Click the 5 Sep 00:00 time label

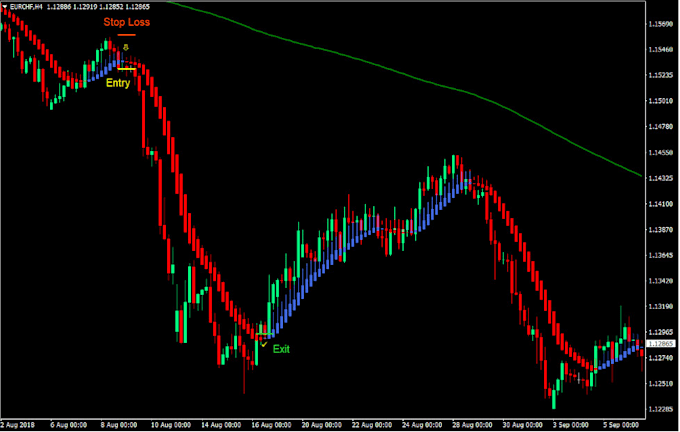[x=621, y=425]
